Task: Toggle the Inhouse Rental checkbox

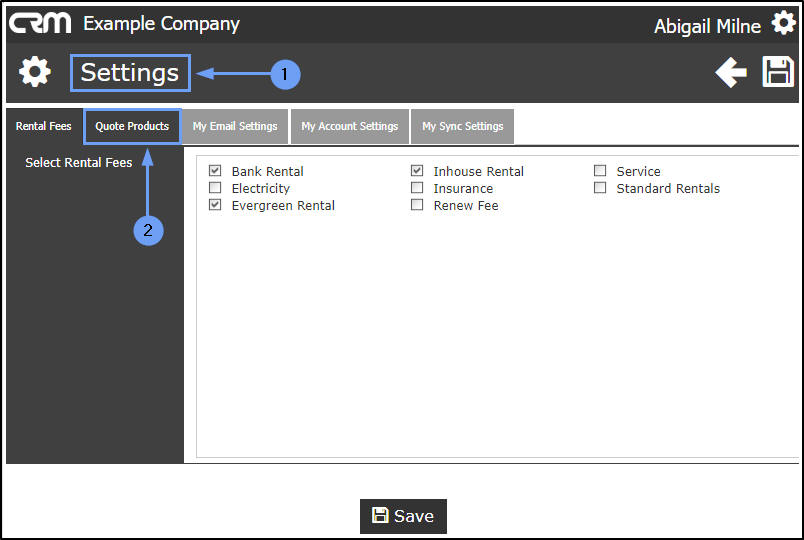Action: tap(417, 171)
